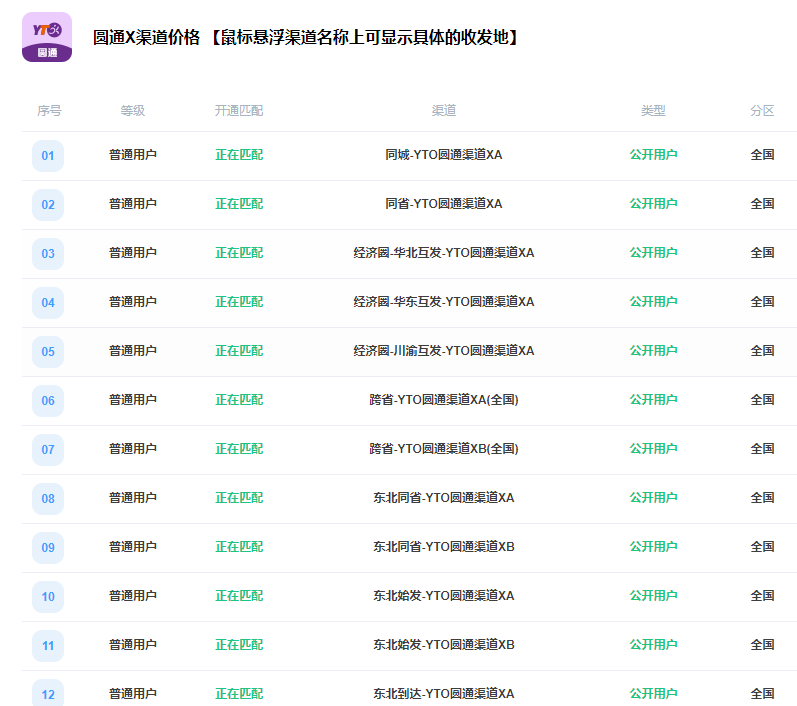Open channel 同省-YTO圆通渠道XA
Image resolution: width=797 pixels, height=706 pixels.
[444, 203]
